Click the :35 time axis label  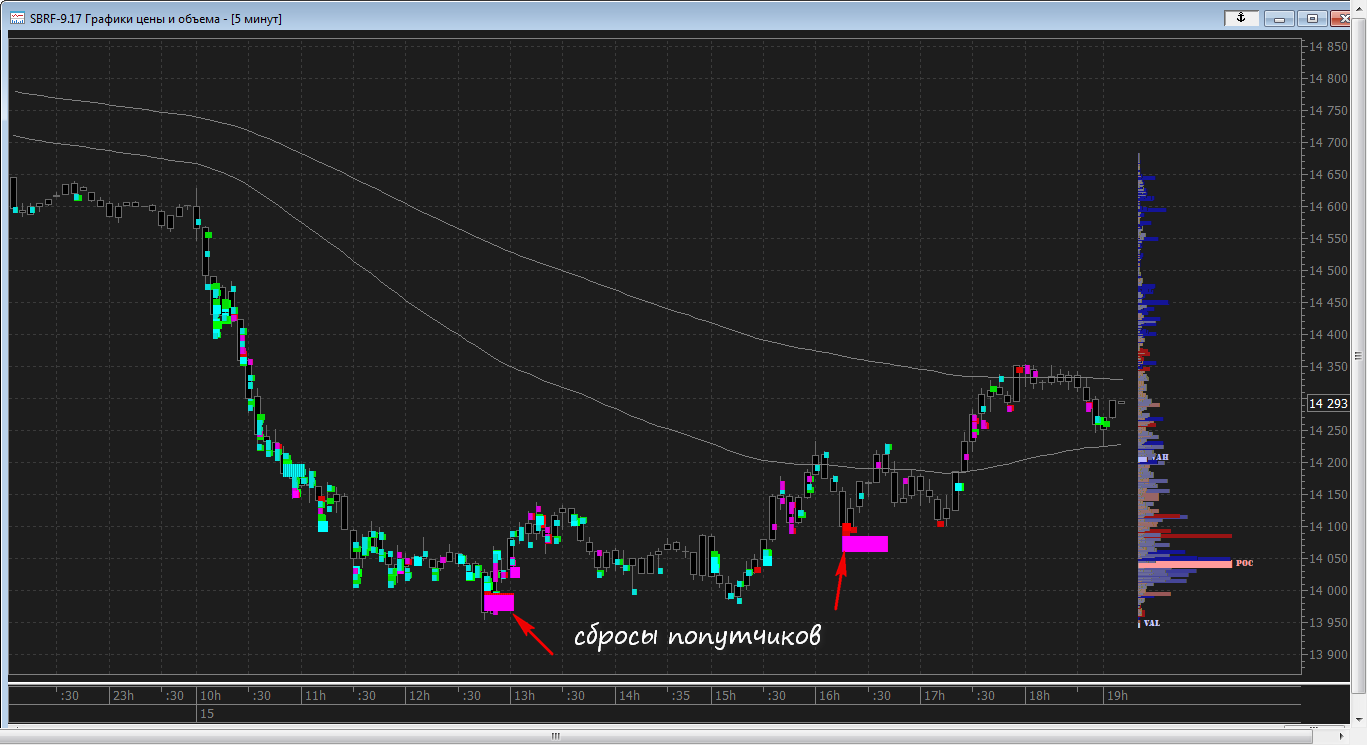click(680, 695)
